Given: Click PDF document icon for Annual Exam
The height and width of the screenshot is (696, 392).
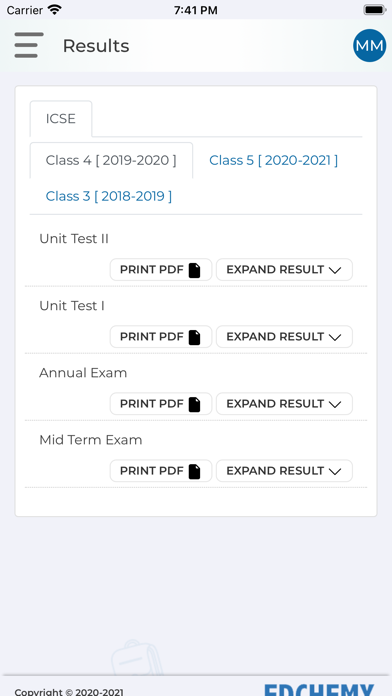Looking at the screenshot, I should pos(194,404).
